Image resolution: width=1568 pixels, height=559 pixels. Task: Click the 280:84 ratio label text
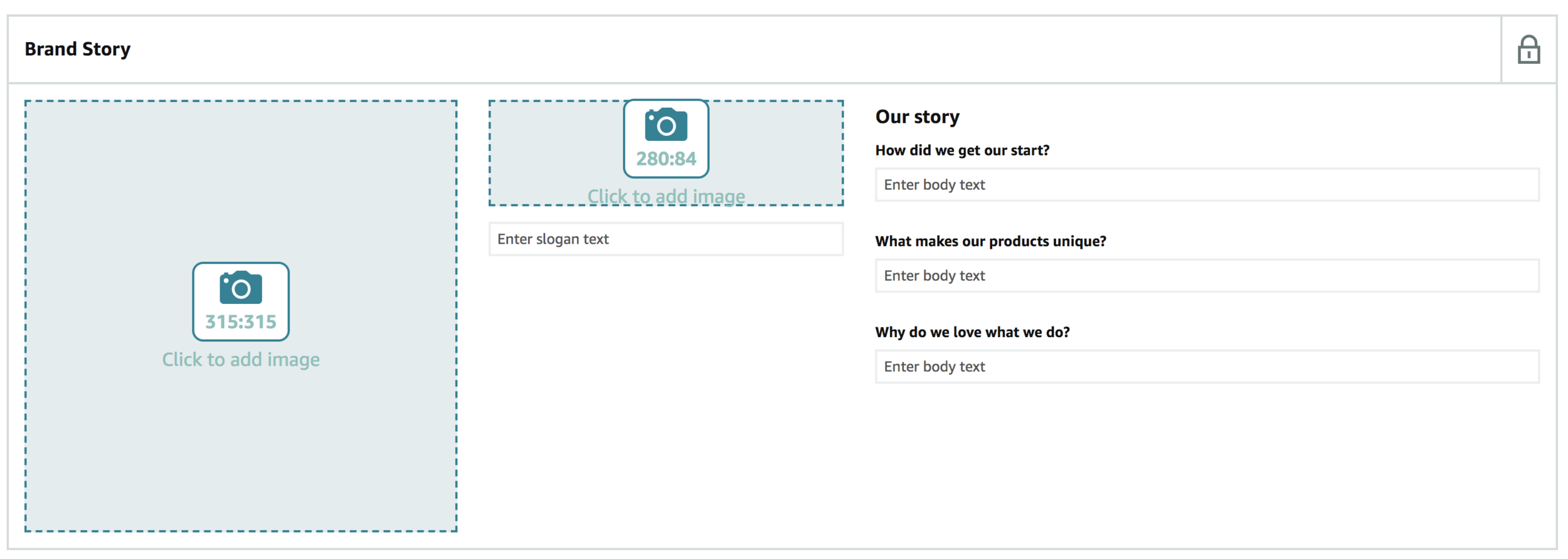[x=666, y=159]
